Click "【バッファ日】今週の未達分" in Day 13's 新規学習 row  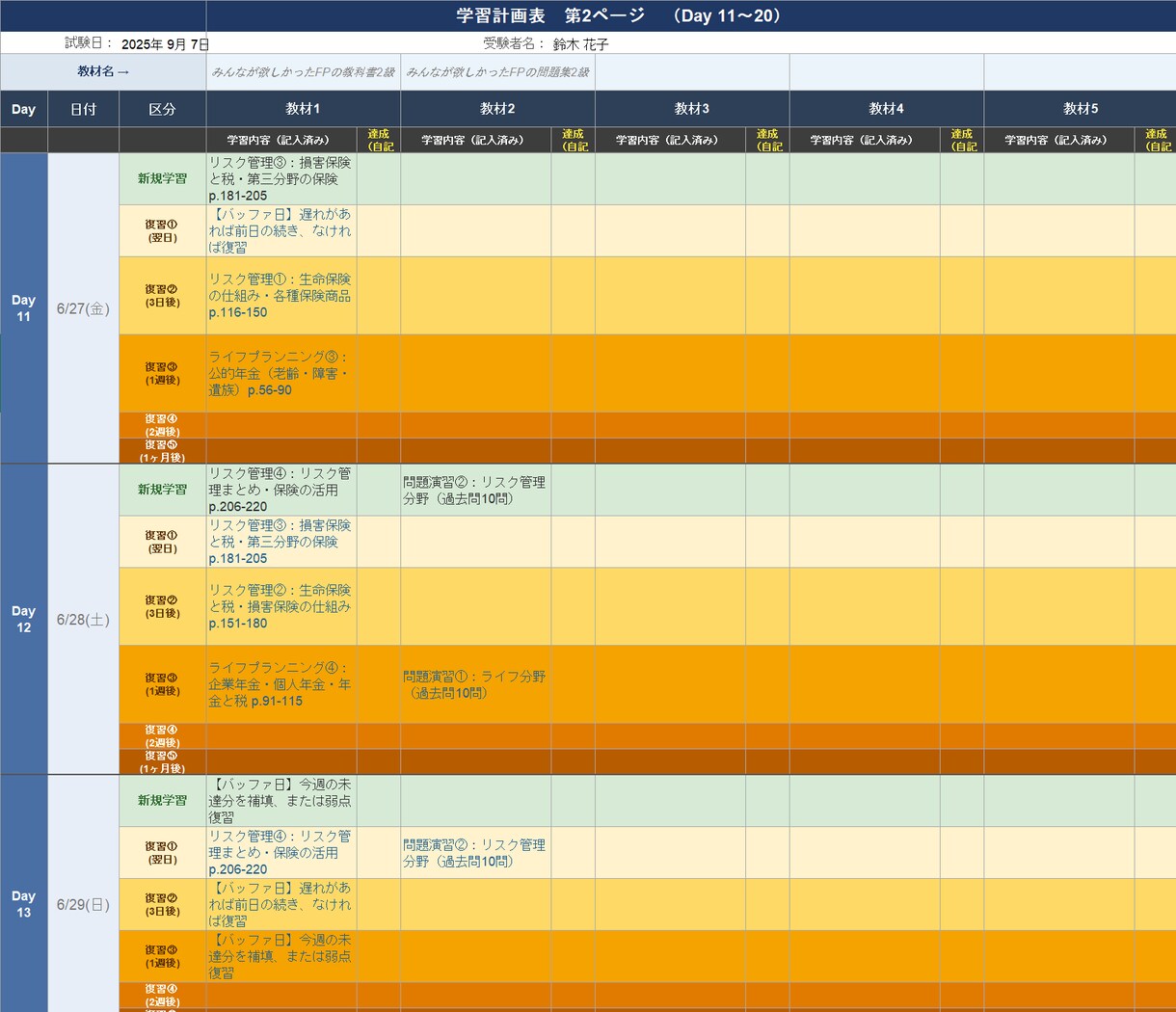(281, 802)
